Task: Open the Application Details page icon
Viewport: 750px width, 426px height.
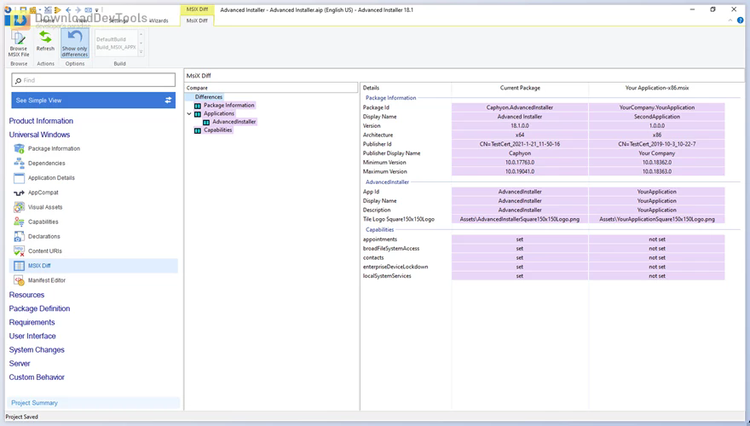Action: point(19,178)
